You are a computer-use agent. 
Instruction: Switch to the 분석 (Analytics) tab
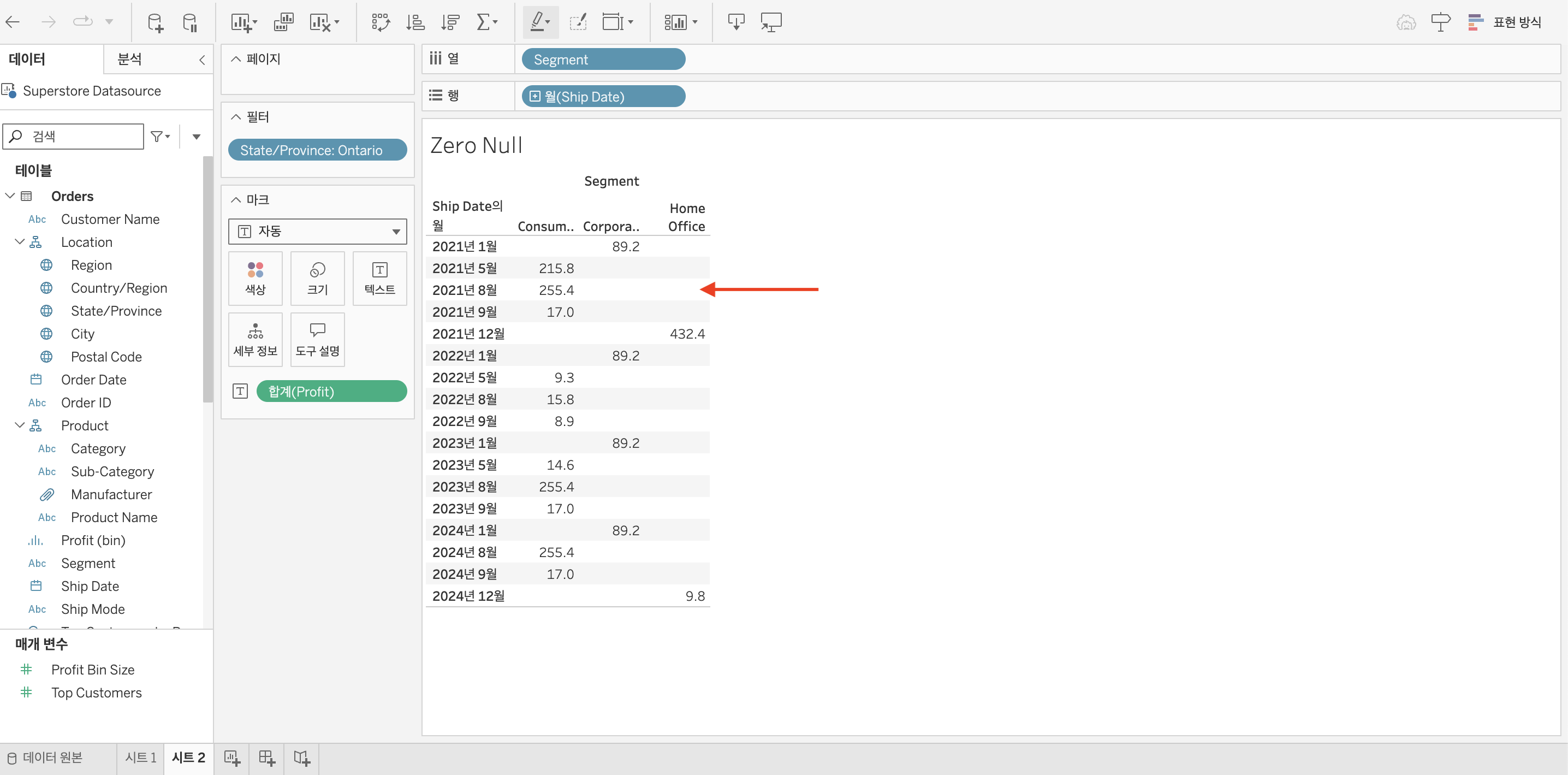click(x=129, y=60)
